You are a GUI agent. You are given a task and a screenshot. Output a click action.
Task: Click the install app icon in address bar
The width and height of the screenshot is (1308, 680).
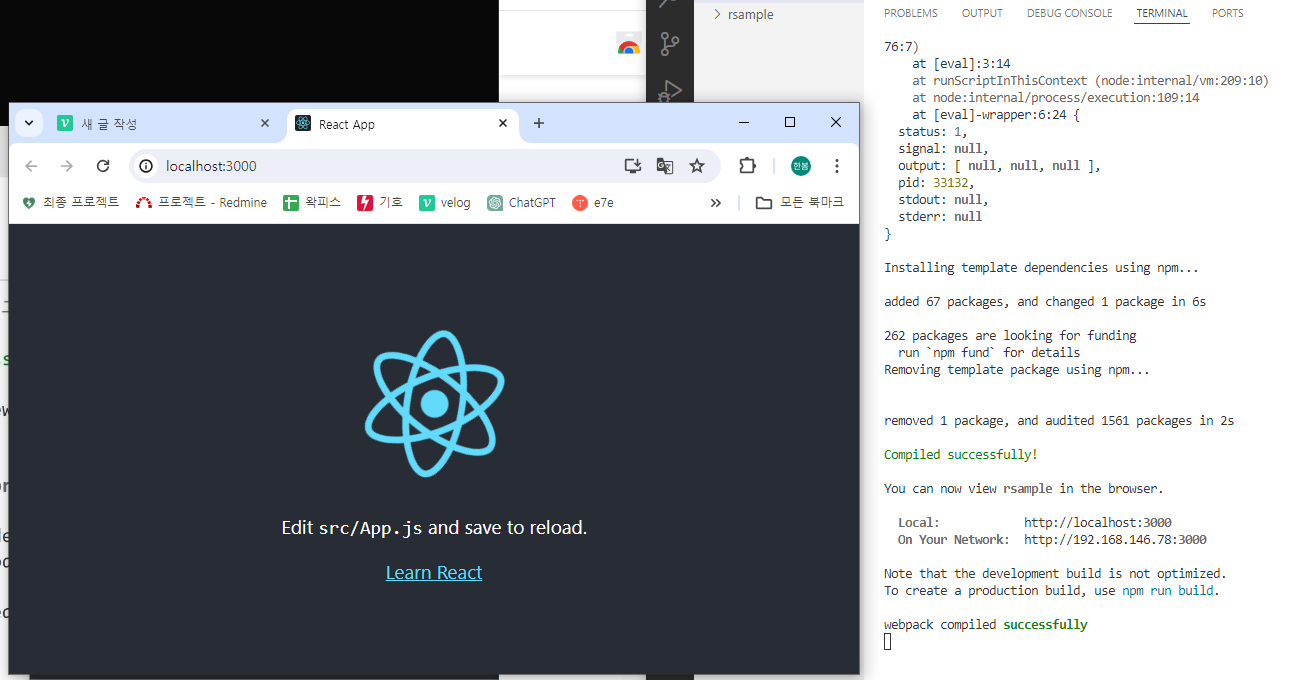pyautogui.click(x=632, y=166)
